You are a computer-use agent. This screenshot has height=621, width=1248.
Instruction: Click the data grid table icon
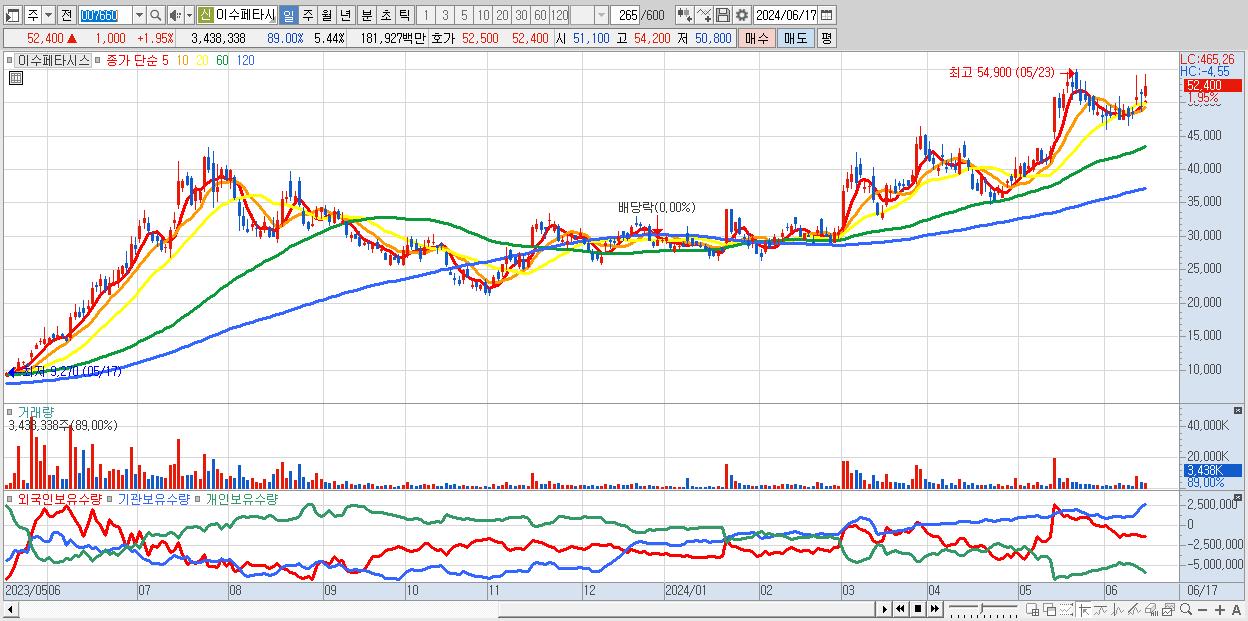click(x=16, y=79)
